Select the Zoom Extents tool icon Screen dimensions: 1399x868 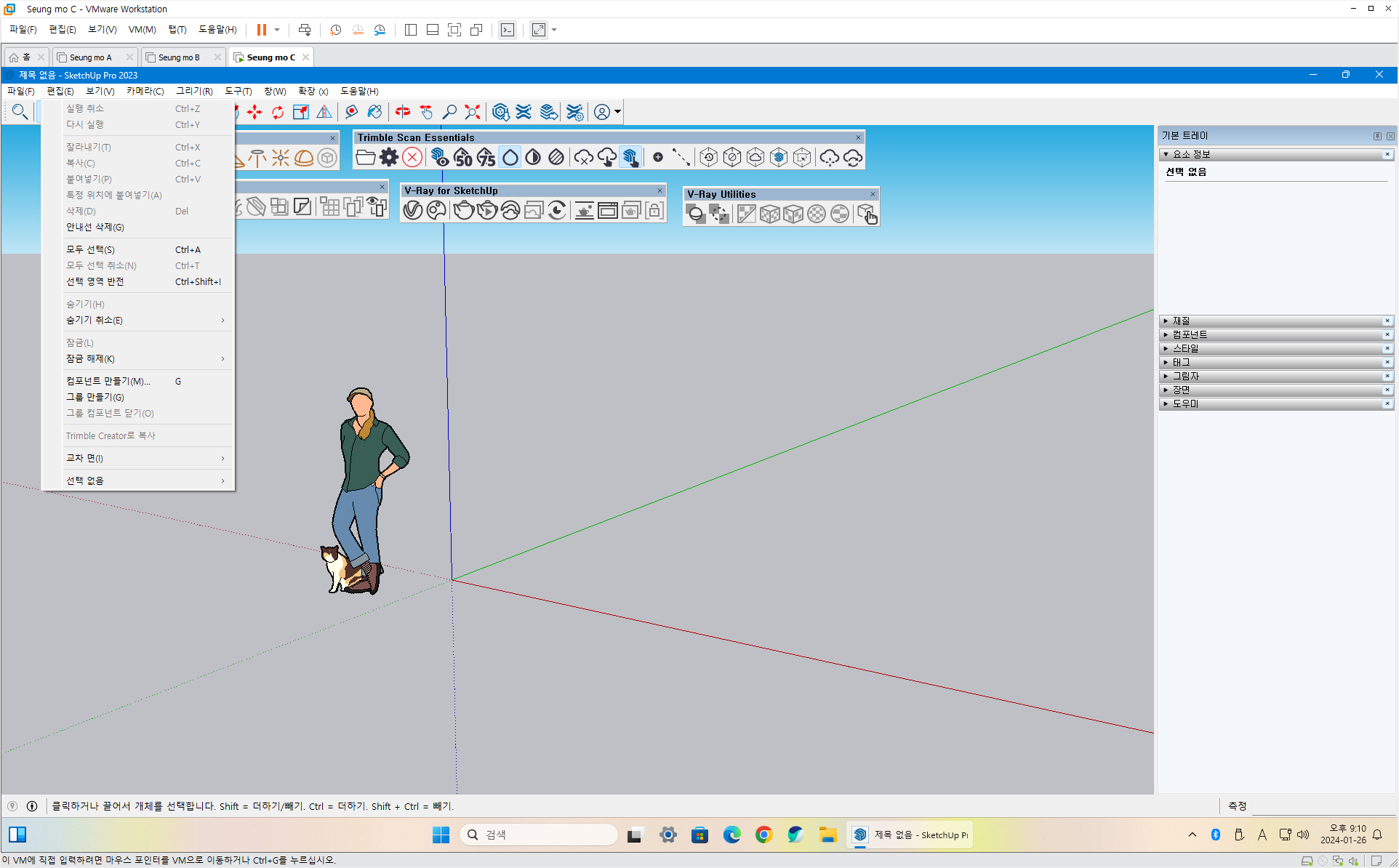[x=473, y=112]
